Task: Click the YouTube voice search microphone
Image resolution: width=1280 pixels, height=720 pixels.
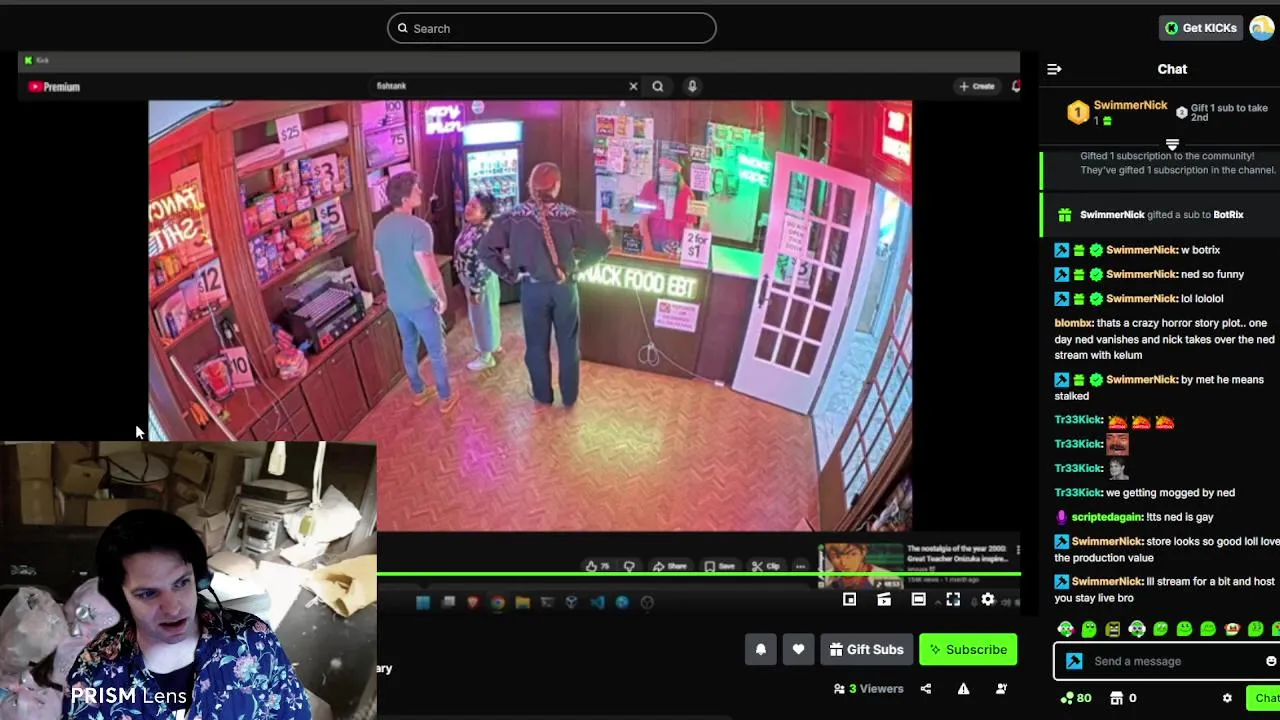Action: click(691, 86)
